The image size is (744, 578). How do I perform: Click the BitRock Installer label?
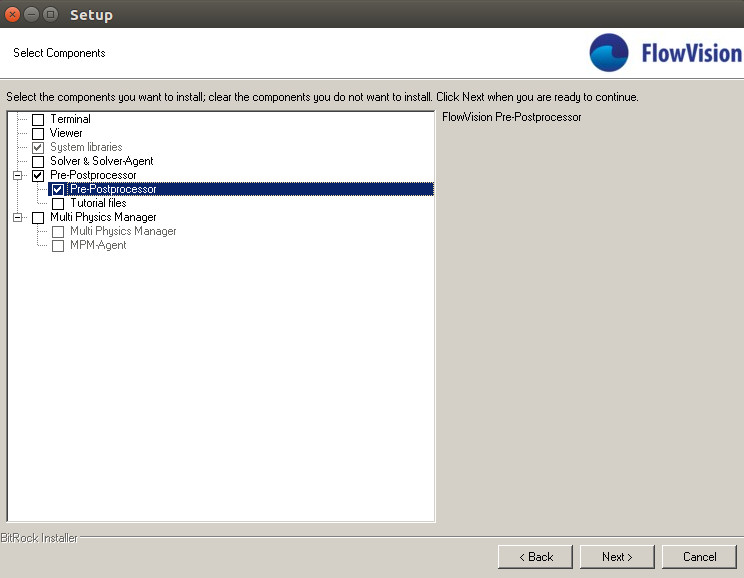pos(39,538)
